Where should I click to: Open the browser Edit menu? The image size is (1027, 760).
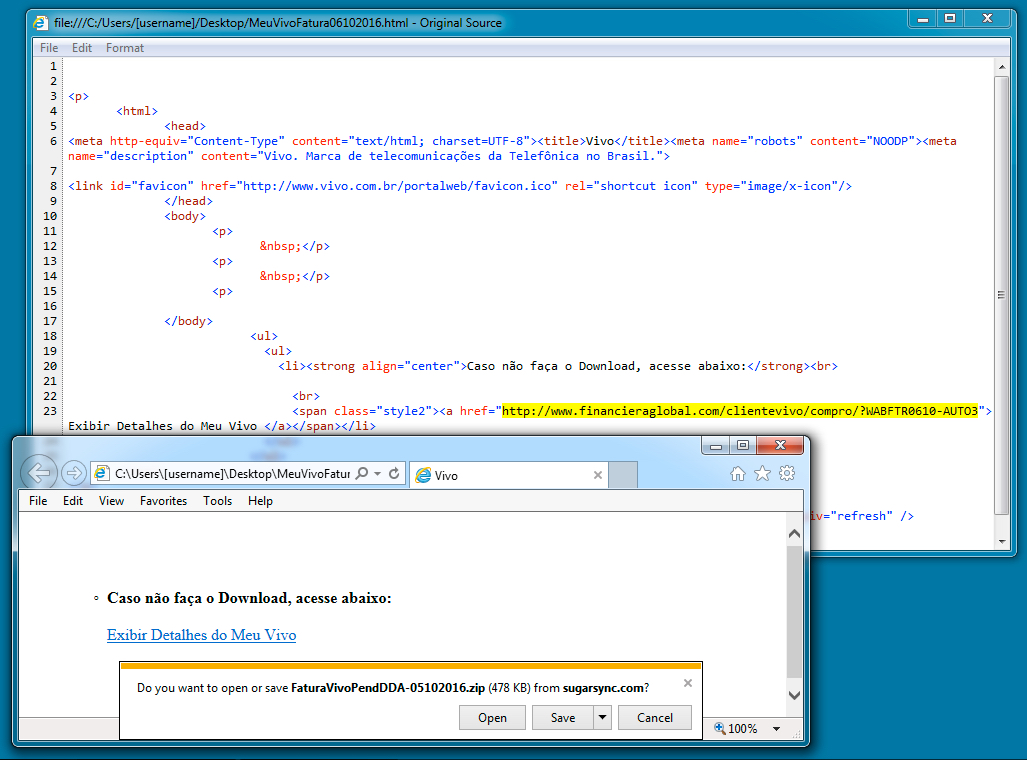tap(73, 501)
